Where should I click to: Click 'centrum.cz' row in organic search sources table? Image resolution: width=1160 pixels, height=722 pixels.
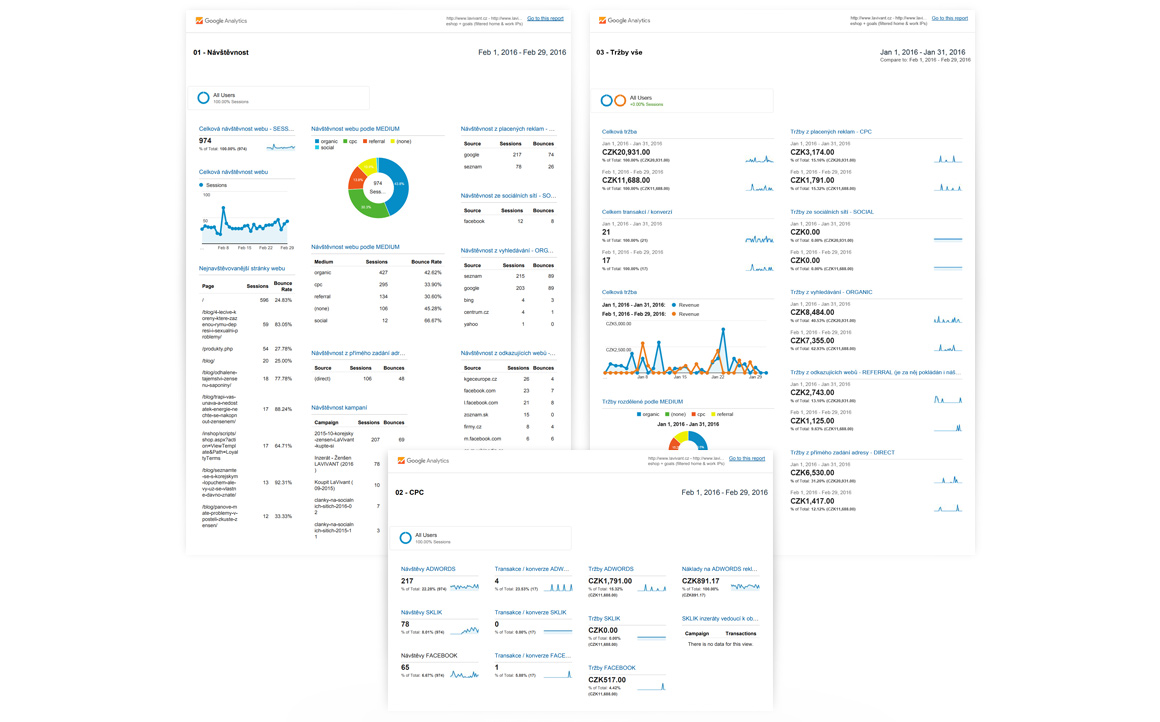coord(508,312)
